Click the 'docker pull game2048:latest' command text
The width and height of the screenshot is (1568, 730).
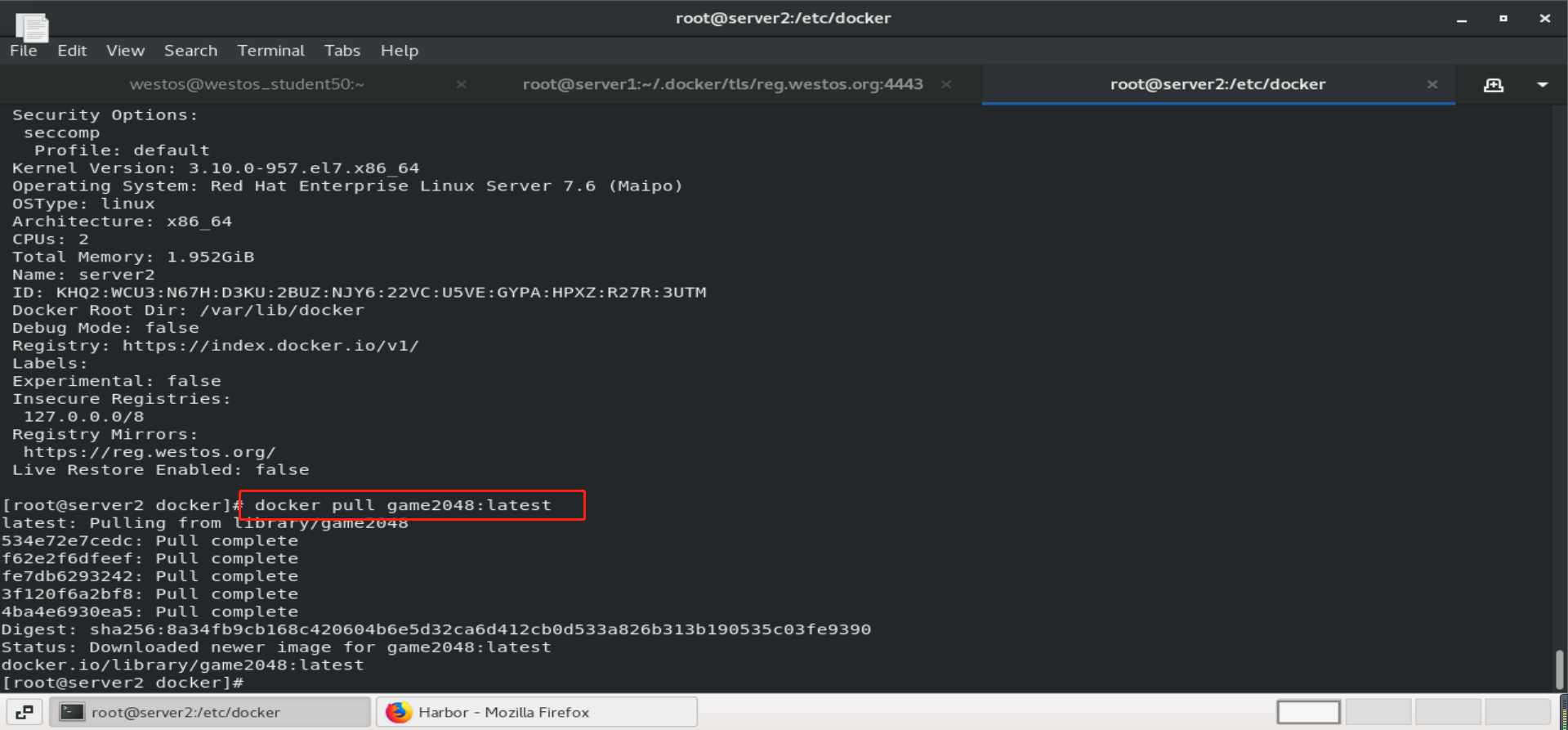pos(403,506)
